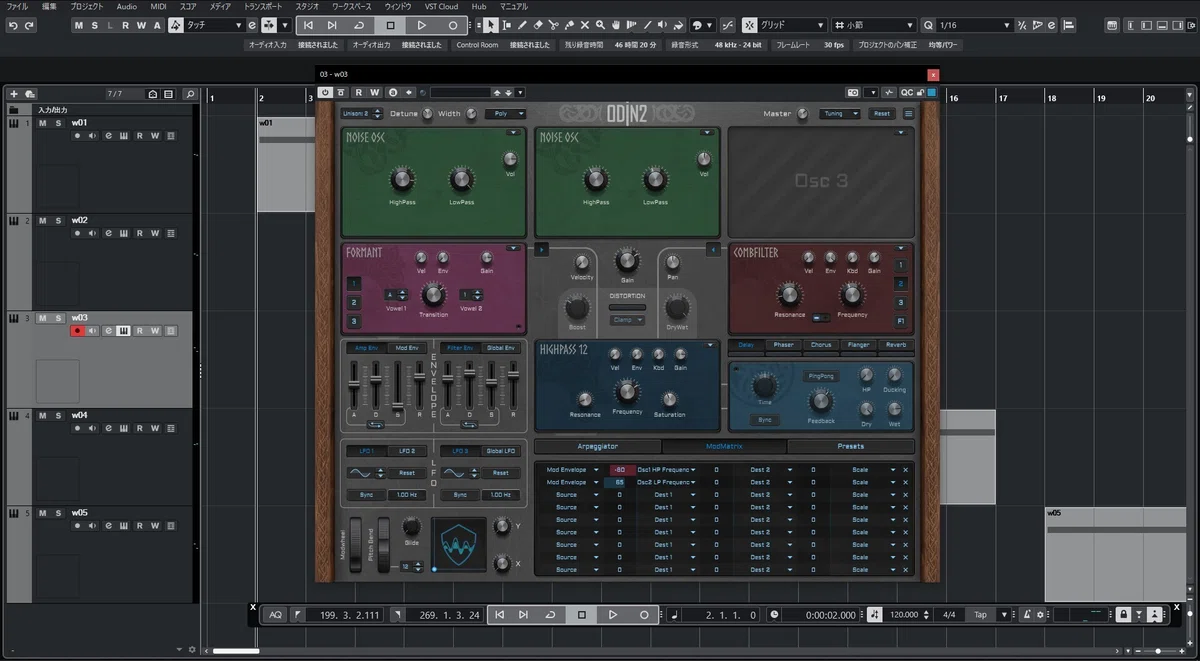Select the Chorus effect tab
The image size is (1200, 661).
tap(821, 345)
